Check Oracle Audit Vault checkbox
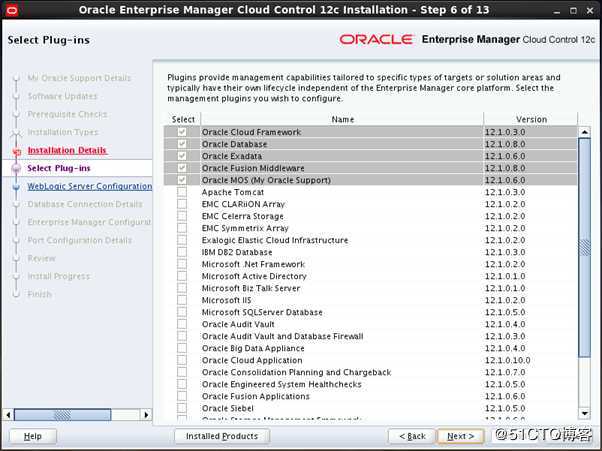Screen dimensions: 602x451 182,324
